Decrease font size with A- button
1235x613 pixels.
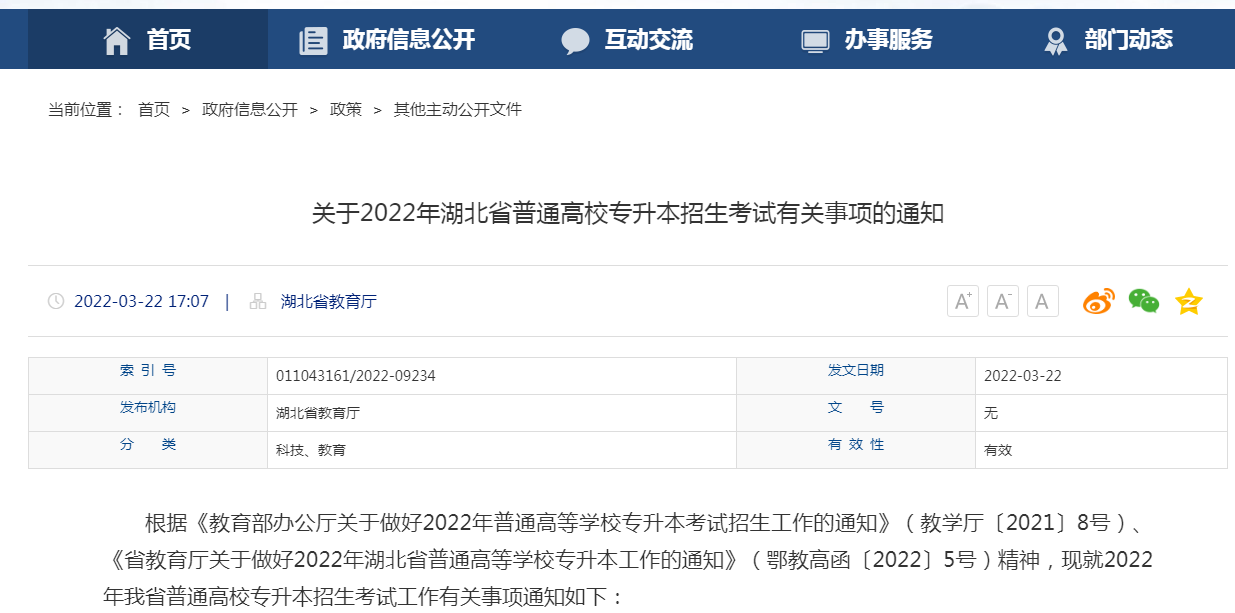coord(1003,301)
